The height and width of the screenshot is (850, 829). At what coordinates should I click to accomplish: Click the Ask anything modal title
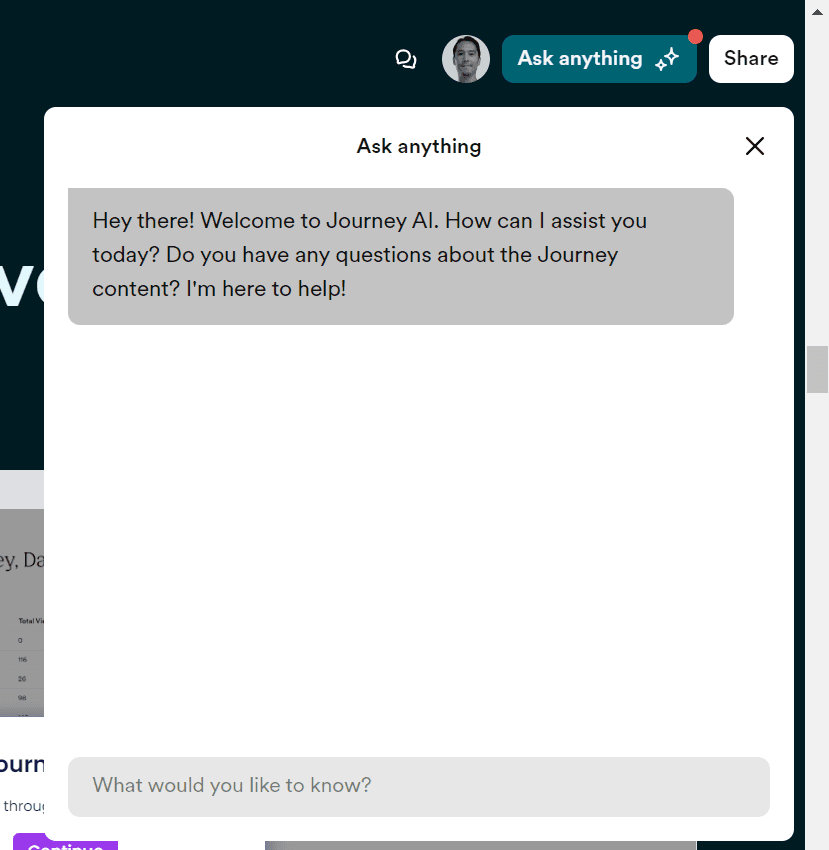tap(418, 146)
